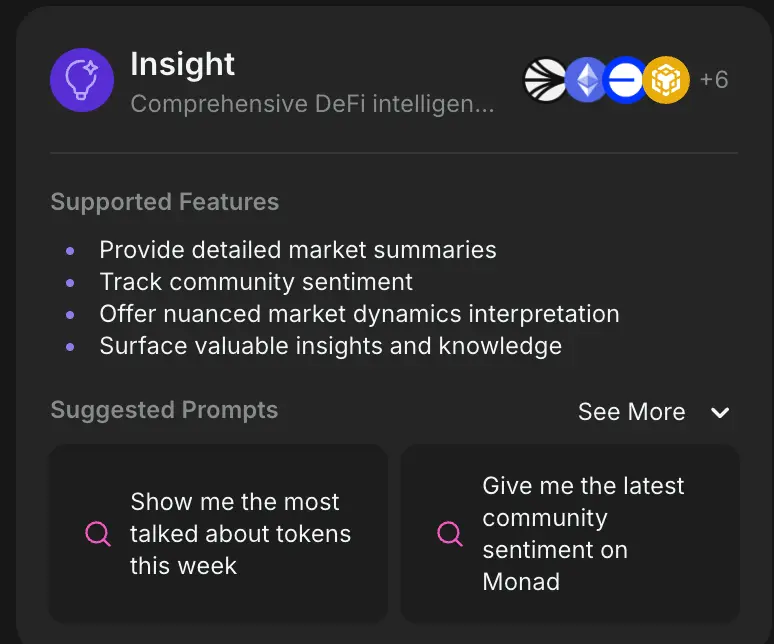Select the black-and-white striped chain icon

545,80
